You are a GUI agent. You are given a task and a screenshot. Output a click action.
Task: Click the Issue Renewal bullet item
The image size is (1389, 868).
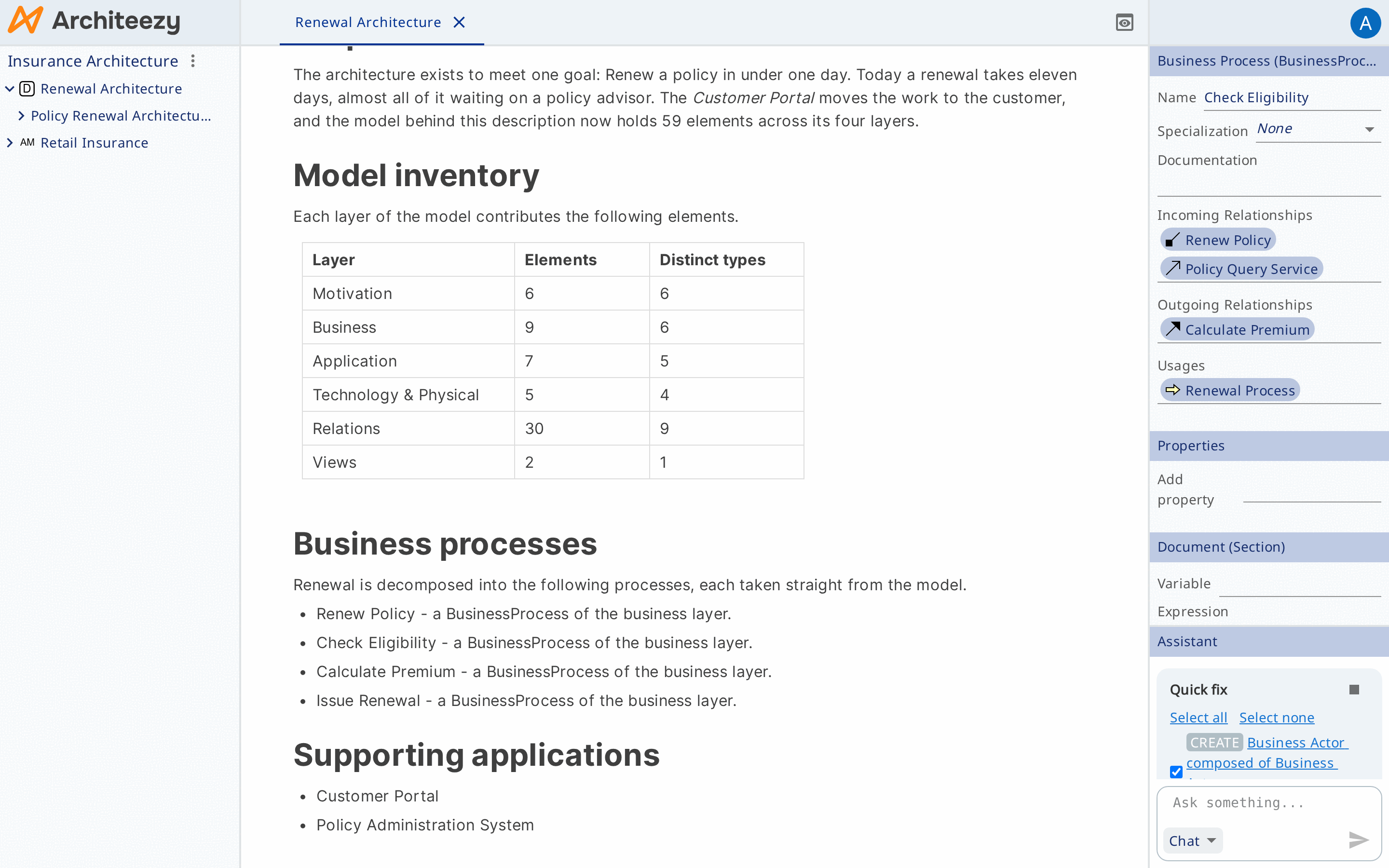(x=526, y=701)
